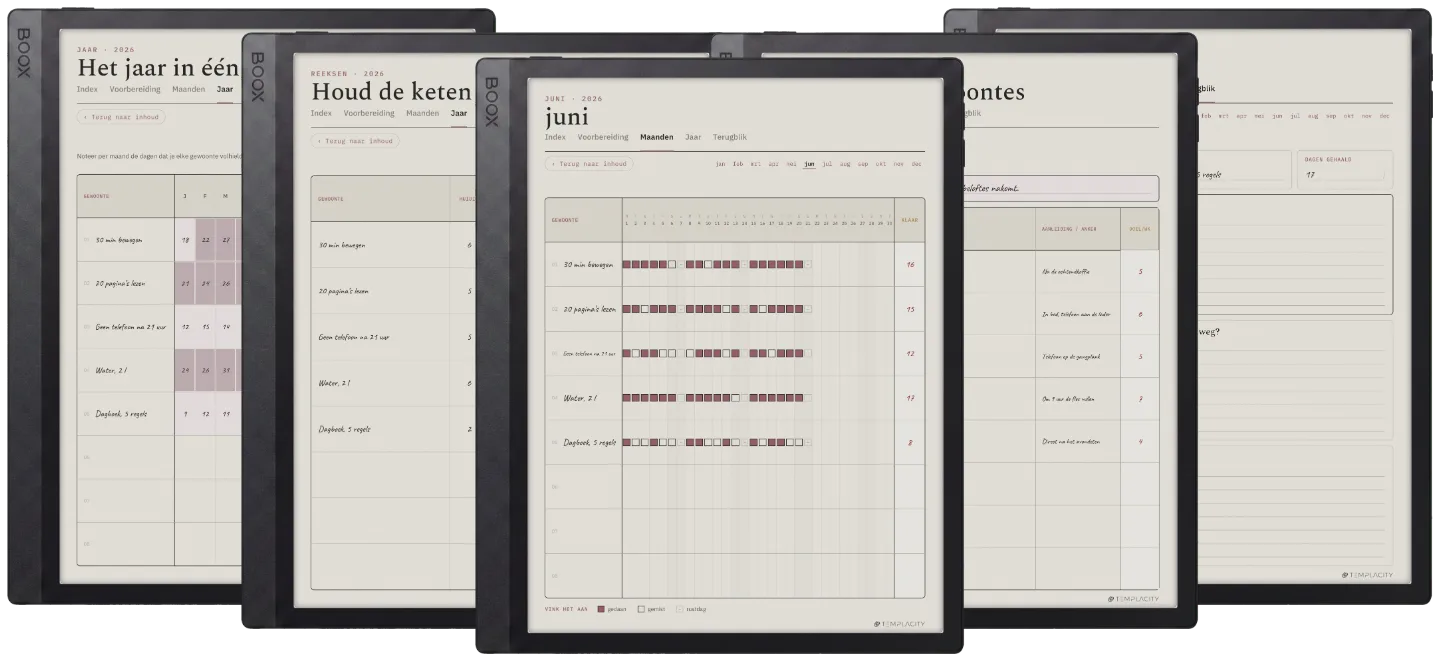Tick day 1 box for '20 pagina's lezen'
Image resolution: width=1440 pixels, height=661 pixels.
627,309
